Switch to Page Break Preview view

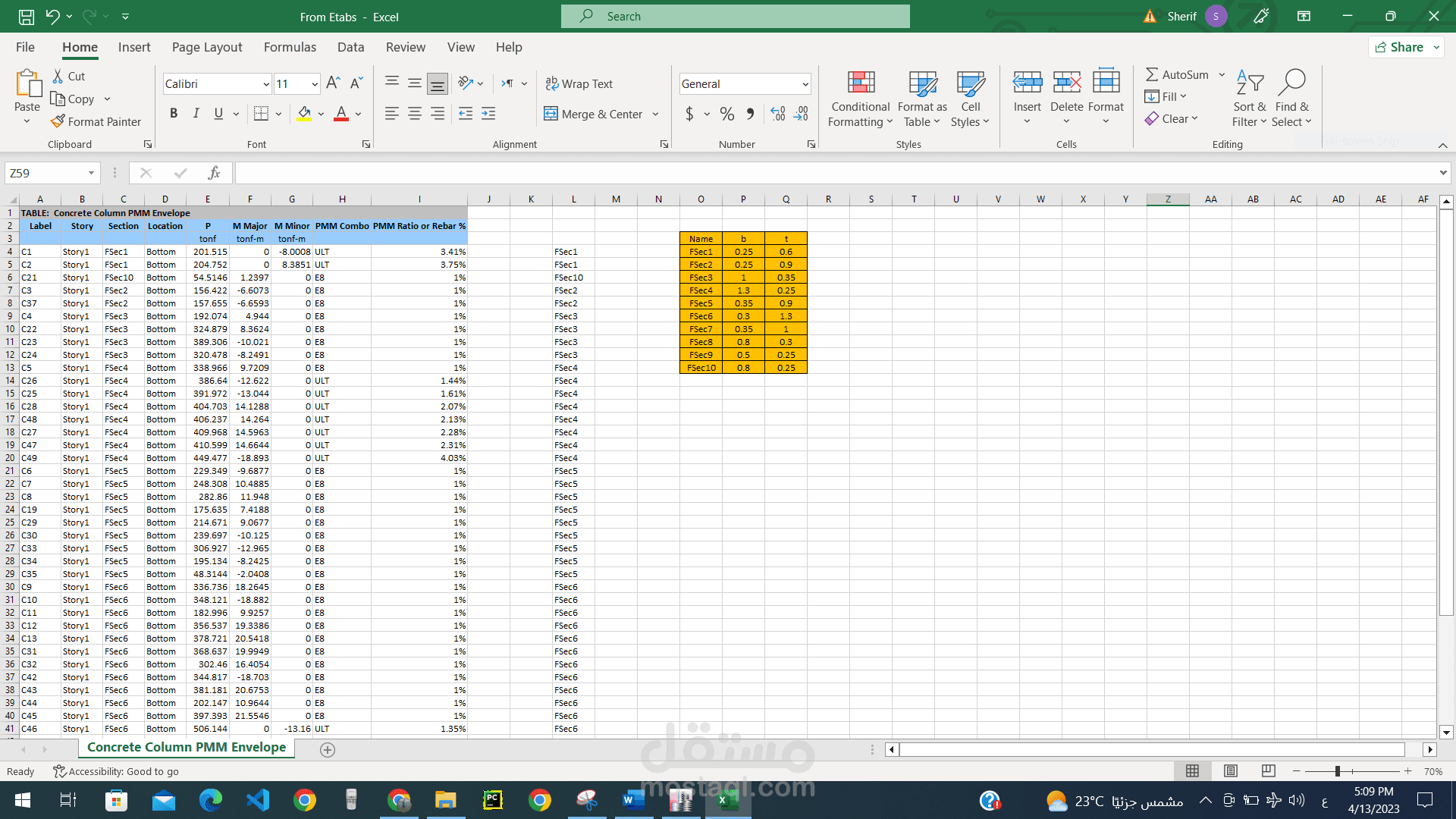[x=1268, y=771]
